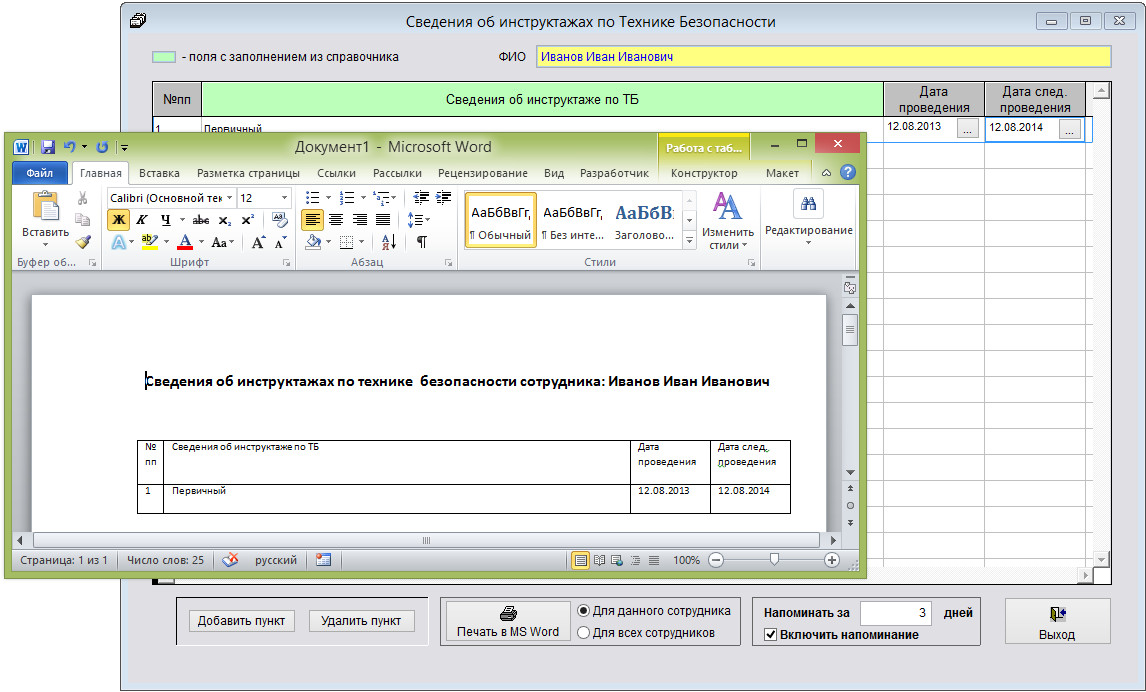Click the Format Painter brush icon
Image resolution: width=1146 pixels, height=692 pixels.
pos(83,241)
